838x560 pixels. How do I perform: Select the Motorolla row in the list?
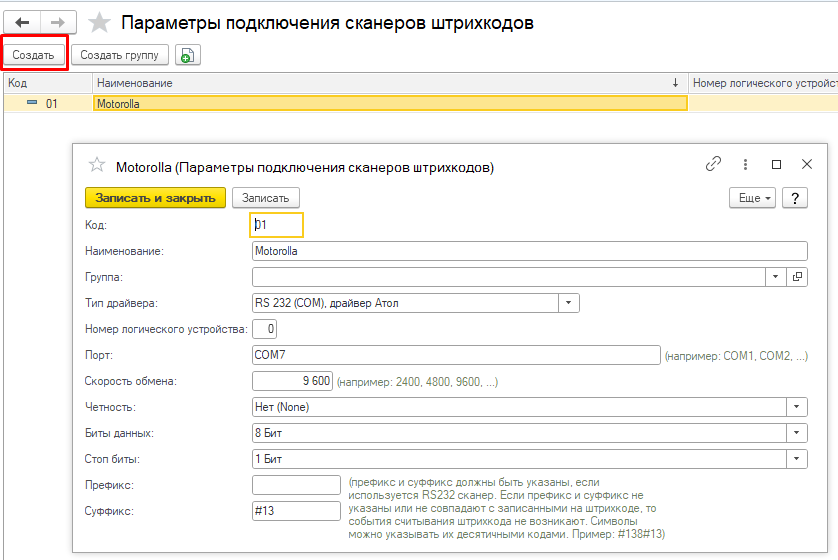pyautogui.click(x=390, y=104)
